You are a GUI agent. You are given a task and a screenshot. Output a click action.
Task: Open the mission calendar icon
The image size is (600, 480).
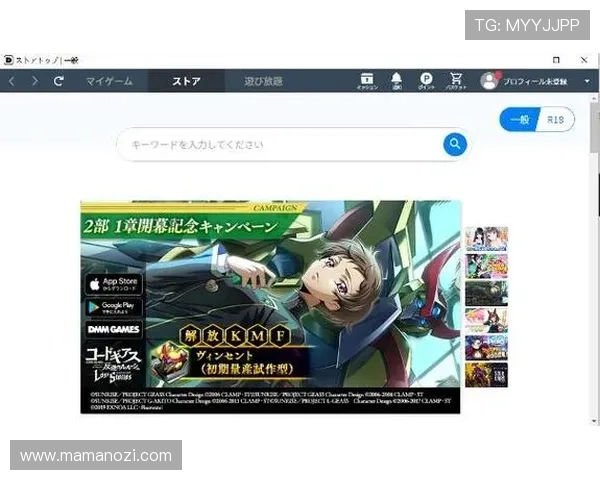point(367,81)
